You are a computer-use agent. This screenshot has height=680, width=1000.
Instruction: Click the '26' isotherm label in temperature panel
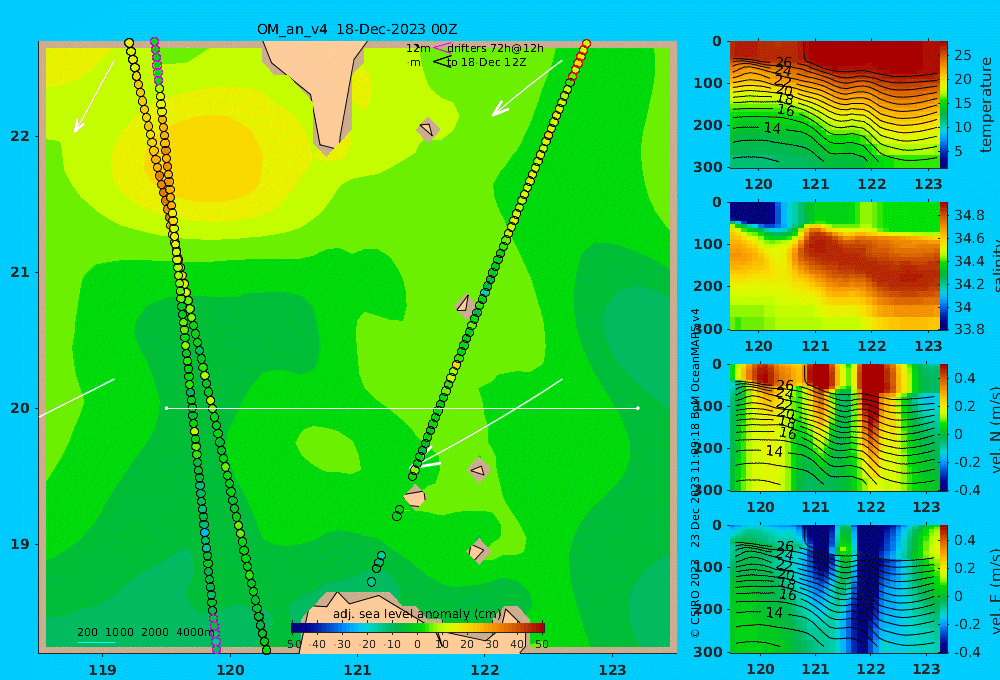pos(783,63)
